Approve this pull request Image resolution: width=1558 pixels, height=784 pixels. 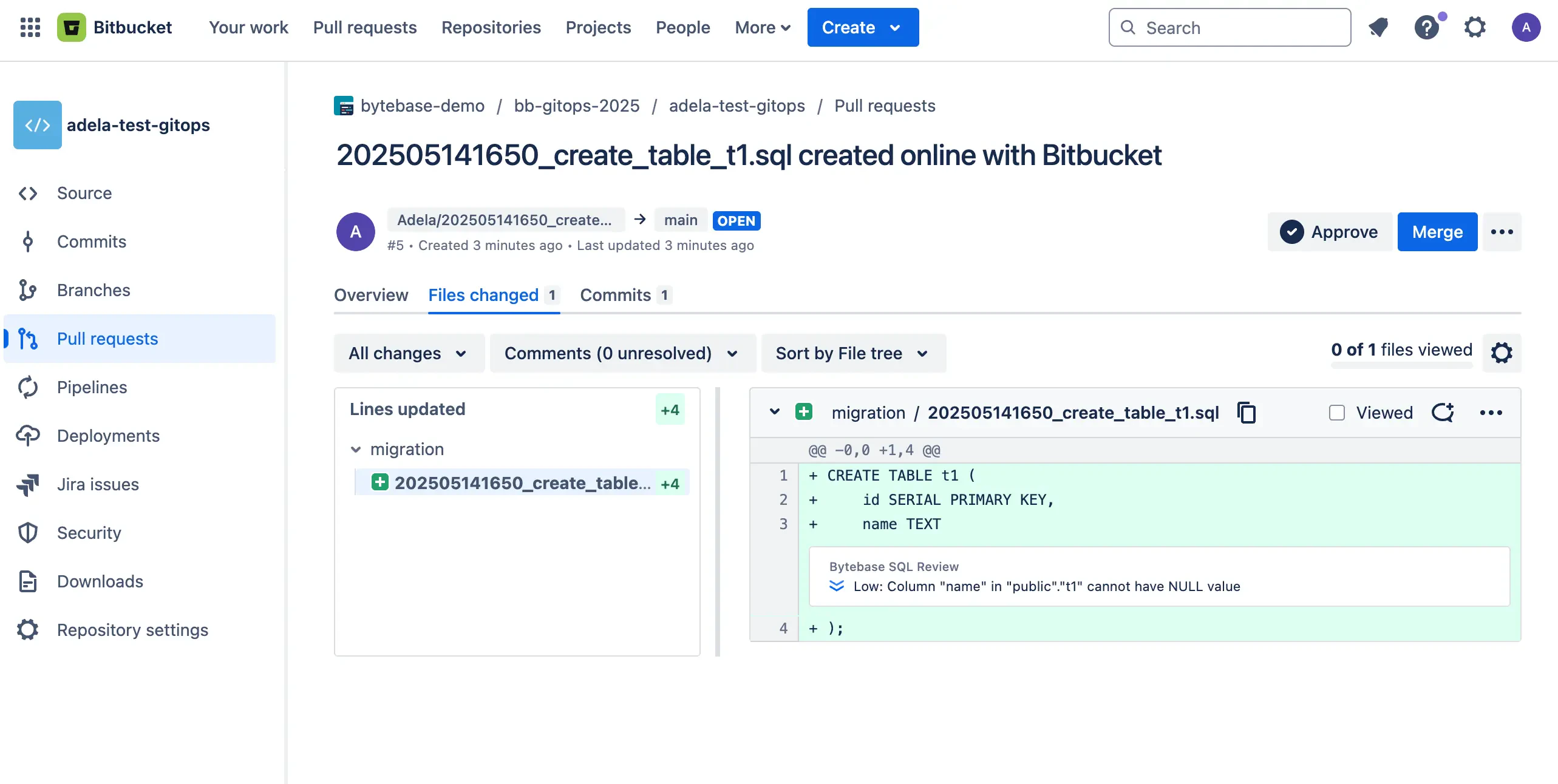[x=1329, y=232]
